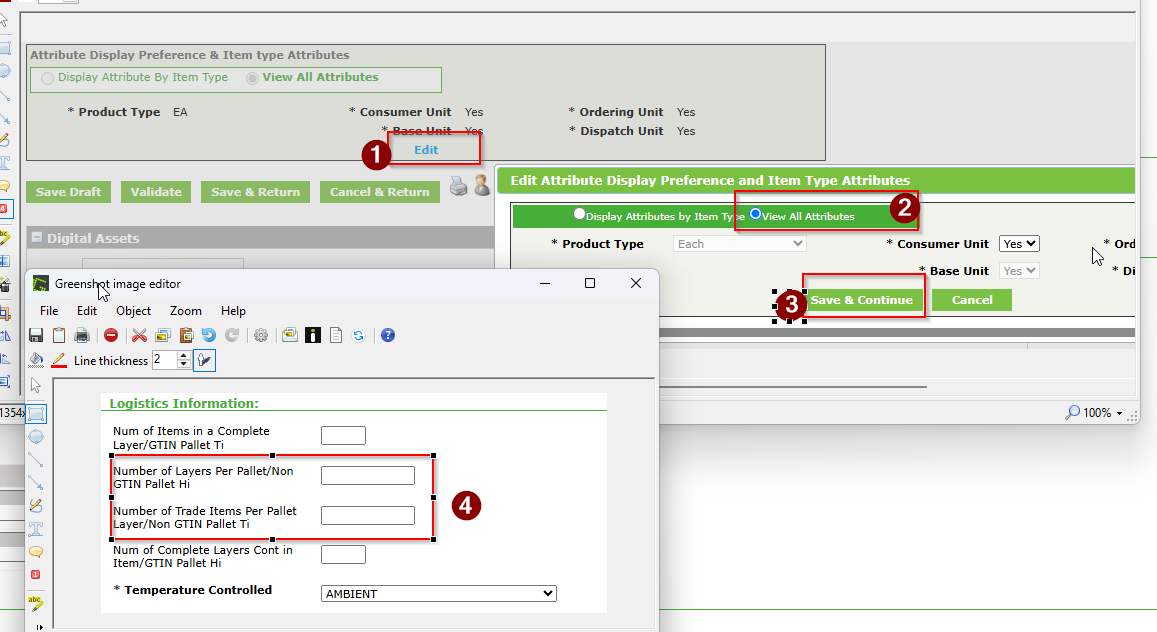Click the black 'i' Imgur icon
The image size is (1157, 632).
[313, 336]
